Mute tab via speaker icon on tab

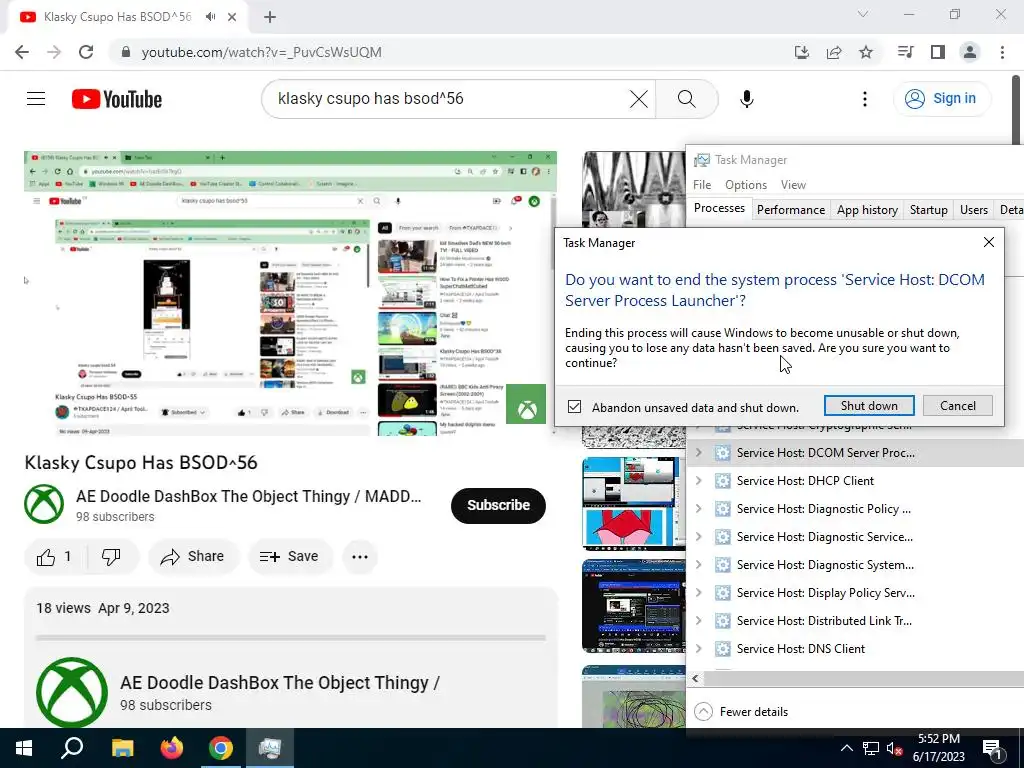click(210, 17)
